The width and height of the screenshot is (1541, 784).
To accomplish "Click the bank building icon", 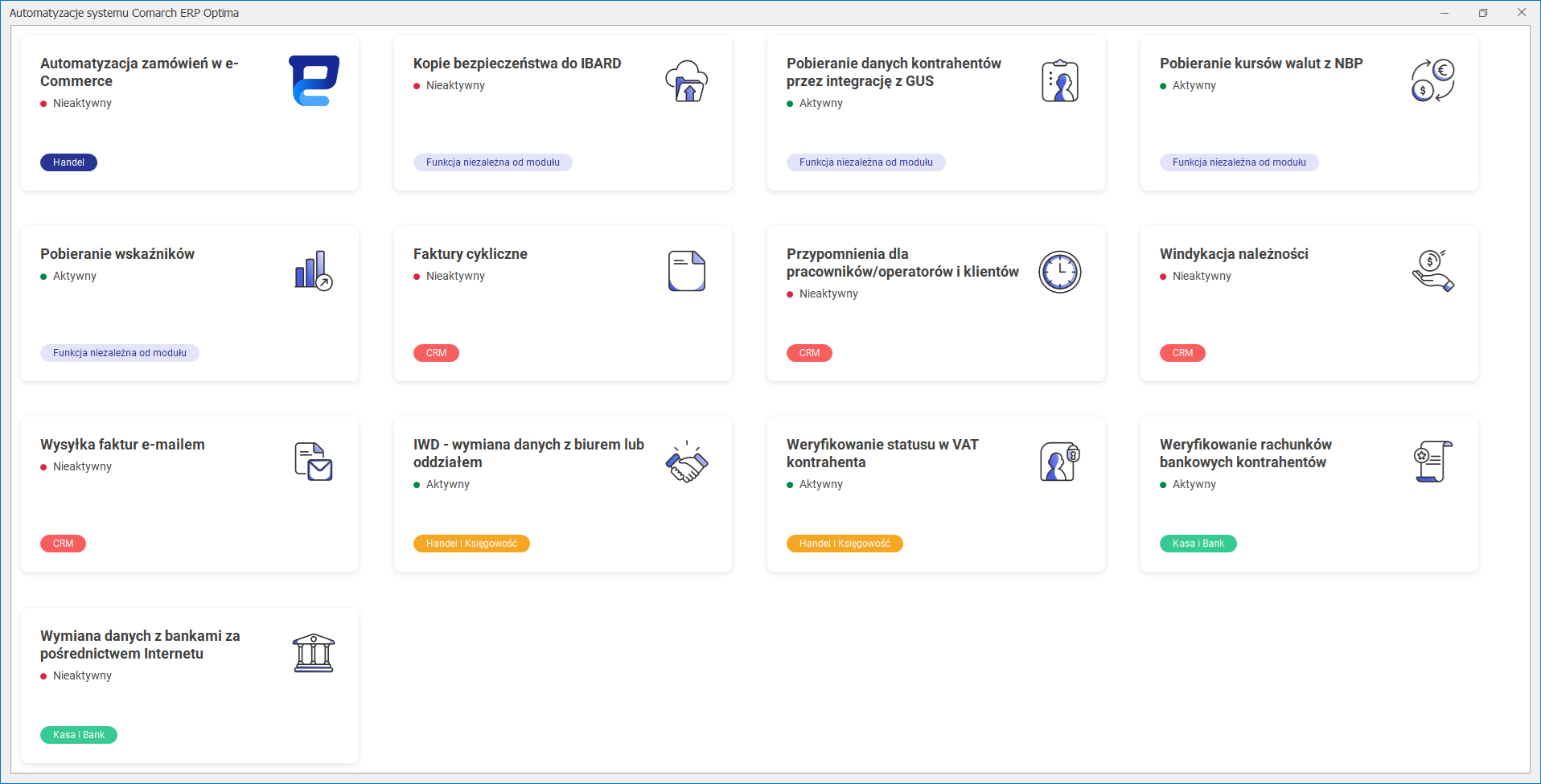I will [314, 653].
